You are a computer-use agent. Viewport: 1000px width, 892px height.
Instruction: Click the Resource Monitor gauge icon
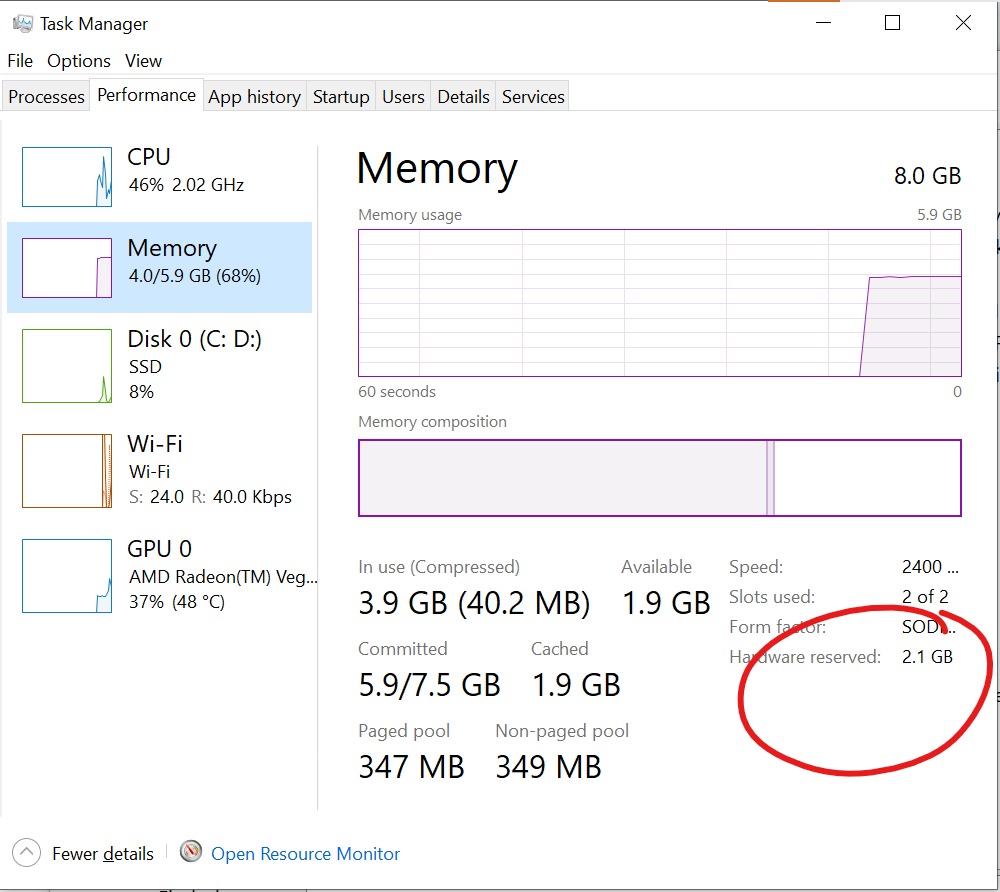[x=191, y=852]
